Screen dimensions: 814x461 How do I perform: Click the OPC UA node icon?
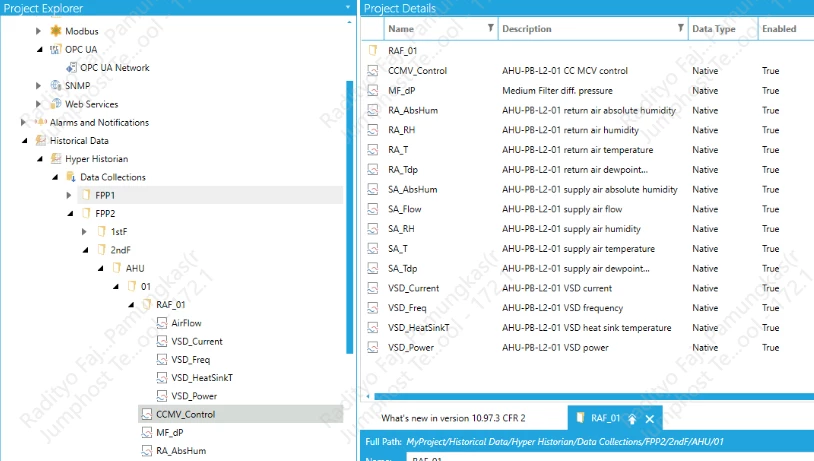click(x=56, y=49)
